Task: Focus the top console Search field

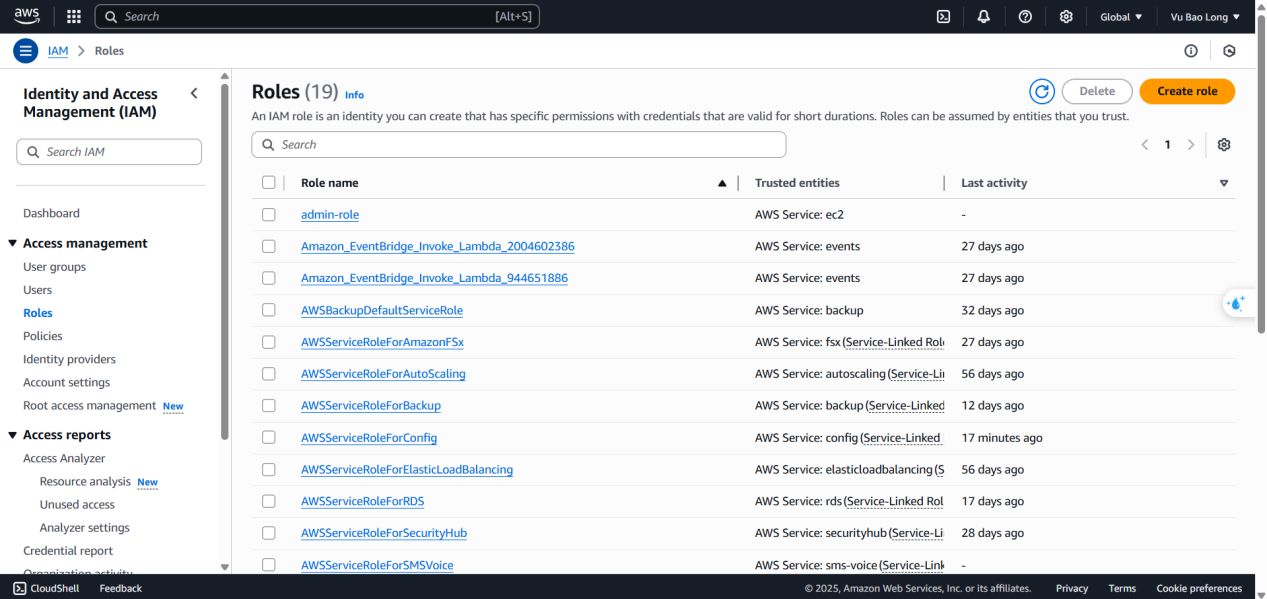Action: [317, 16]
